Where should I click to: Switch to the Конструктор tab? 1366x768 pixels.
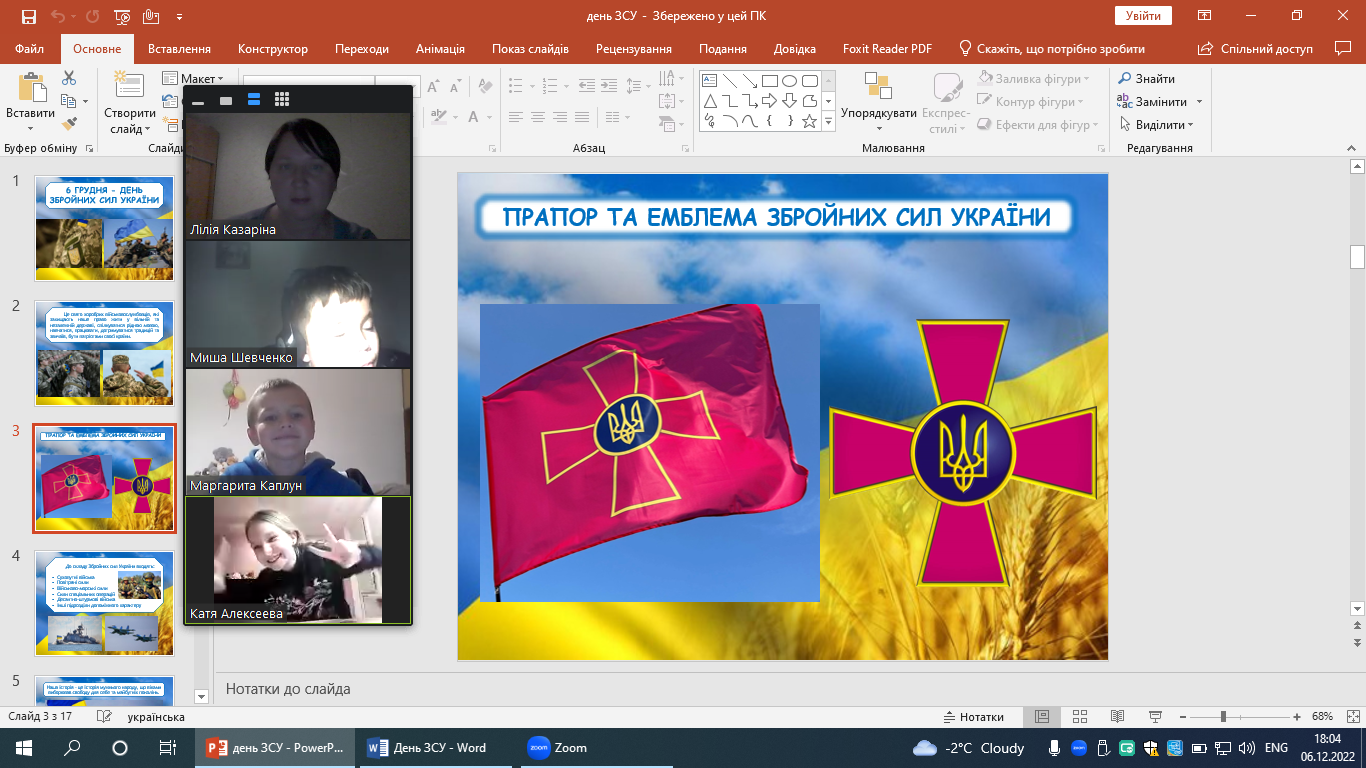click(273, 48)
